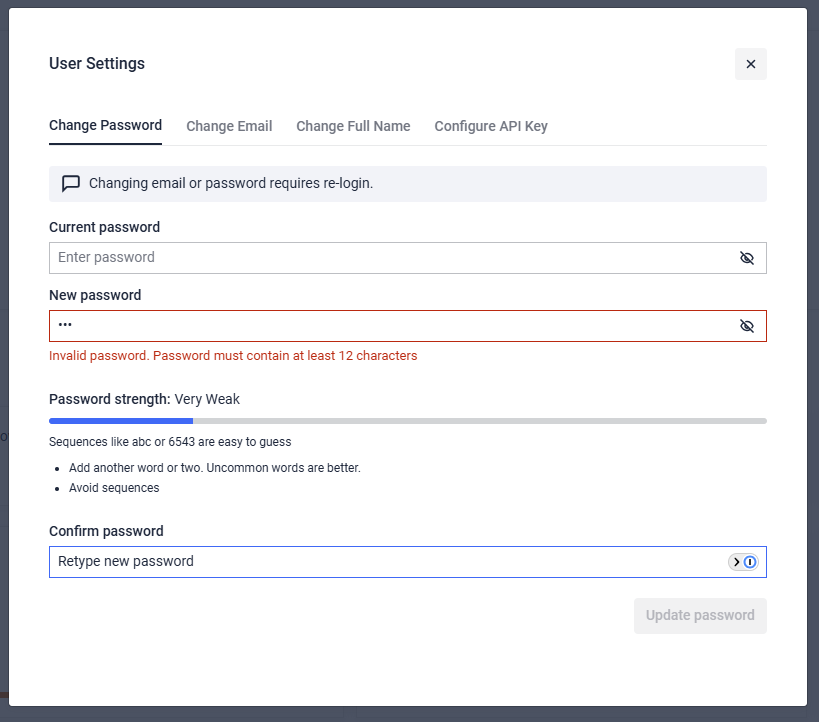
Task: Click the 'Changing email or password requires re-login' notice
Action: click(x=231, y=184)
